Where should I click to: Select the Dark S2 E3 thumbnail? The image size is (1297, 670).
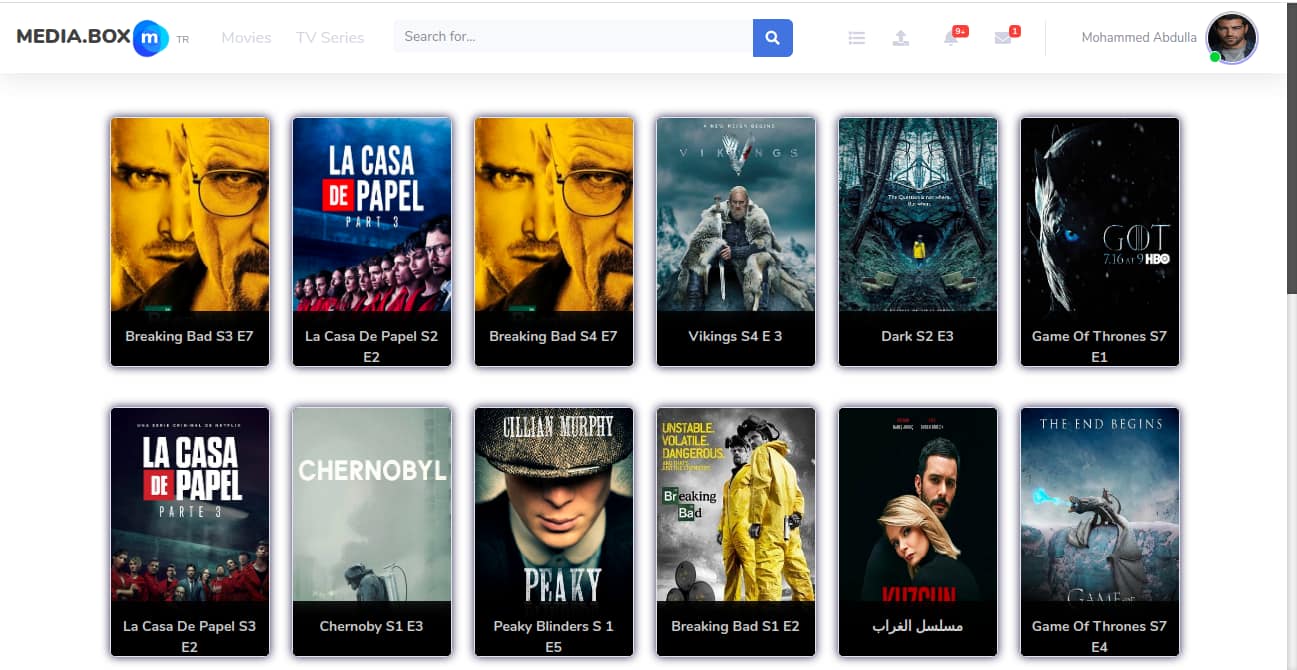pyautogui.click(x=918, y=214)
